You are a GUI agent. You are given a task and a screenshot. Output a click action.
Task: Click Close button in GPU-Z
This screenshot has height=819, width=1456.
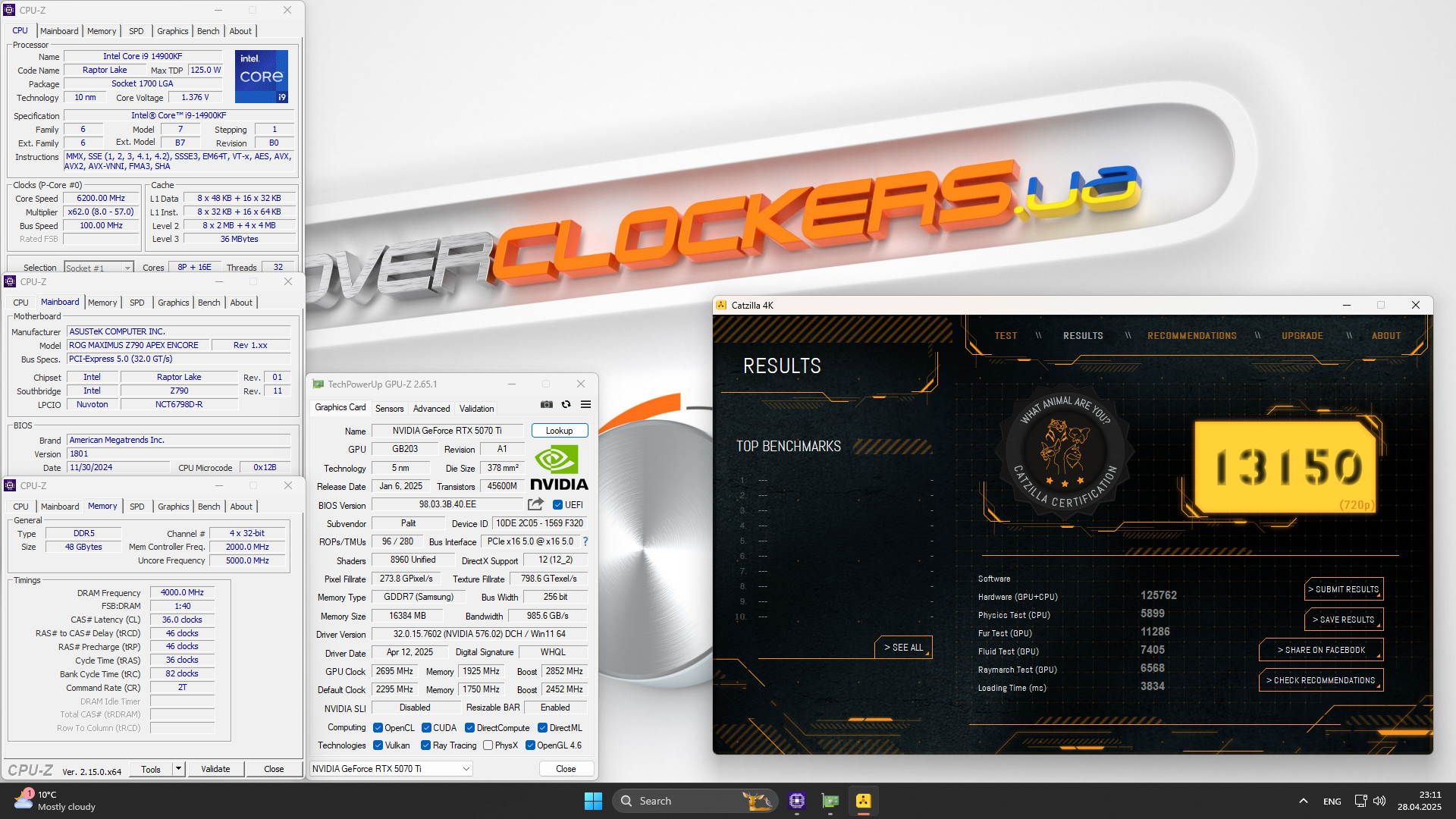(566, 769)
